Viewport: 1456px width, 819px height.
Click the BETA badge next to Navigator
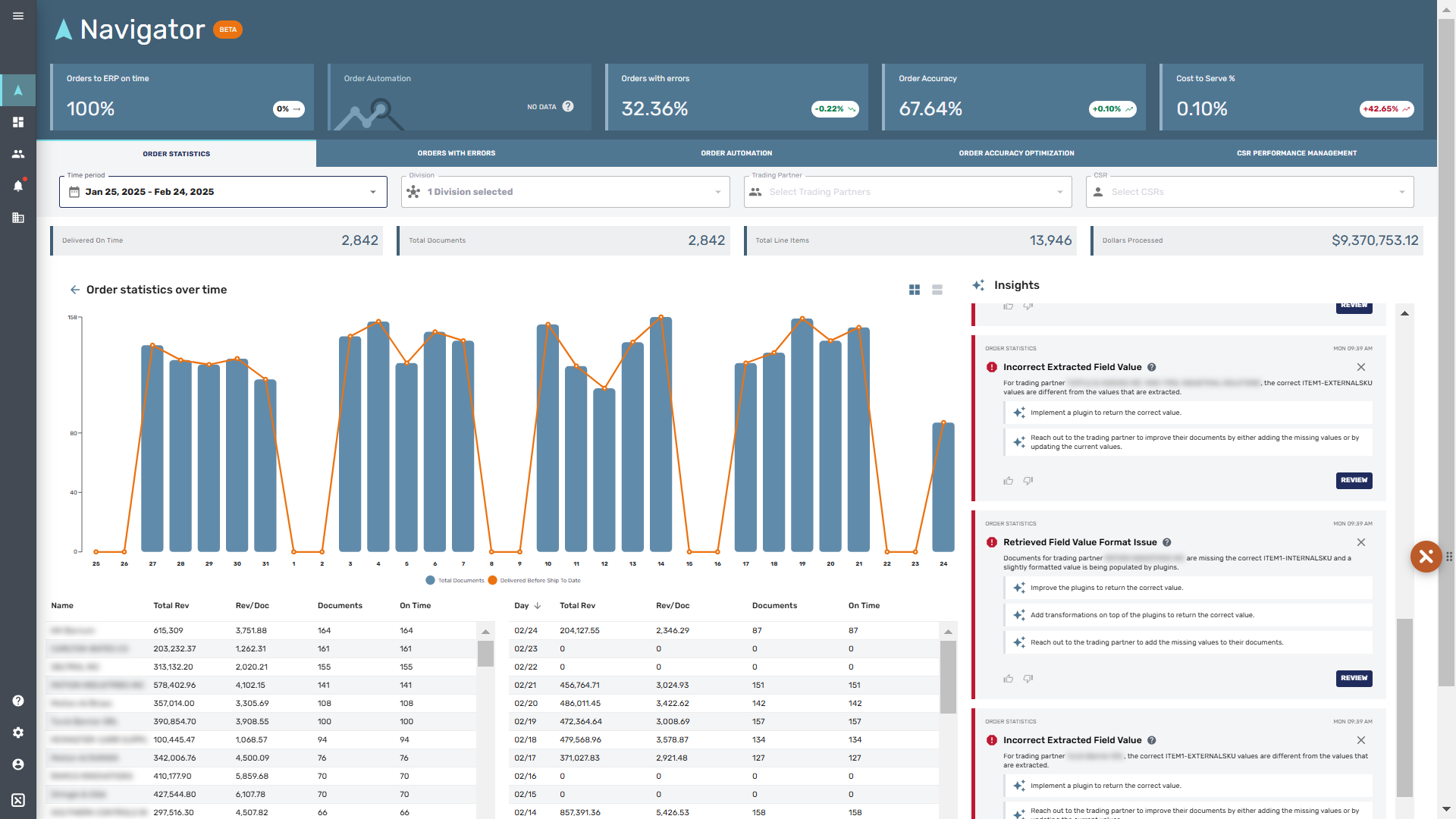coord(227,30)
